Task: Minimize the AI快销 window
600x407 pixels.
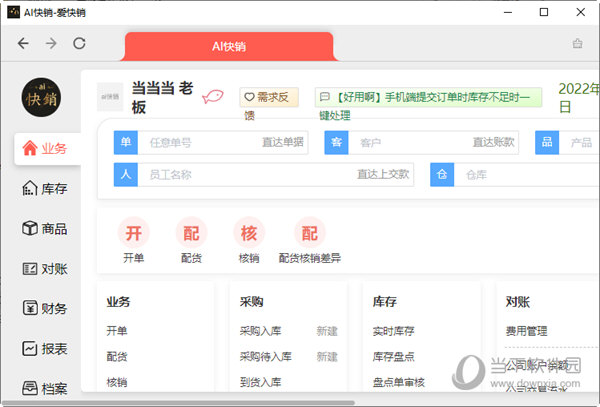Action: (x=508, y=12)
